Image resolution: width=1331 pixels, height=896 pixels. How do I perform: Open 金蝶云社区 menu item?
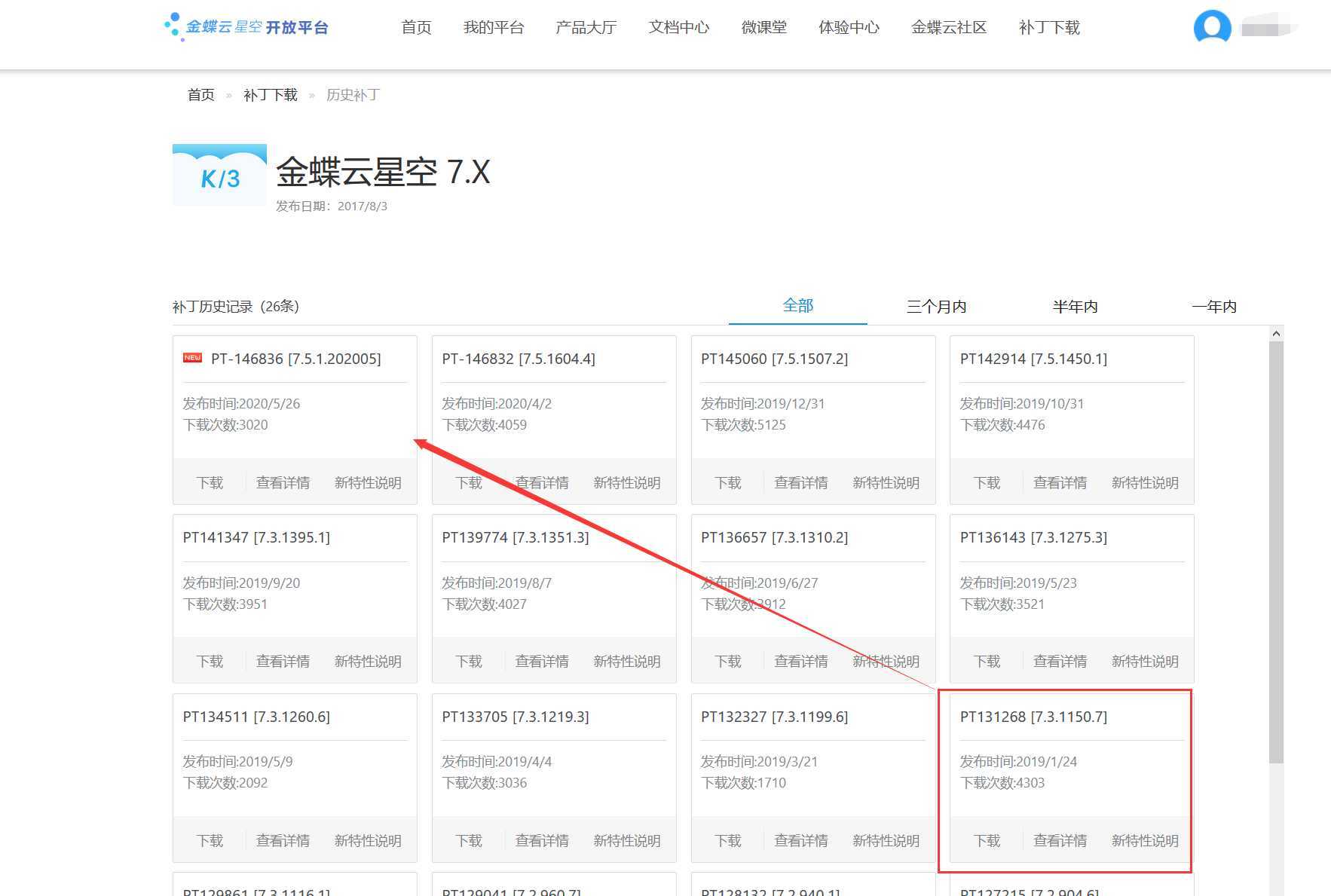tap(950, 28)
